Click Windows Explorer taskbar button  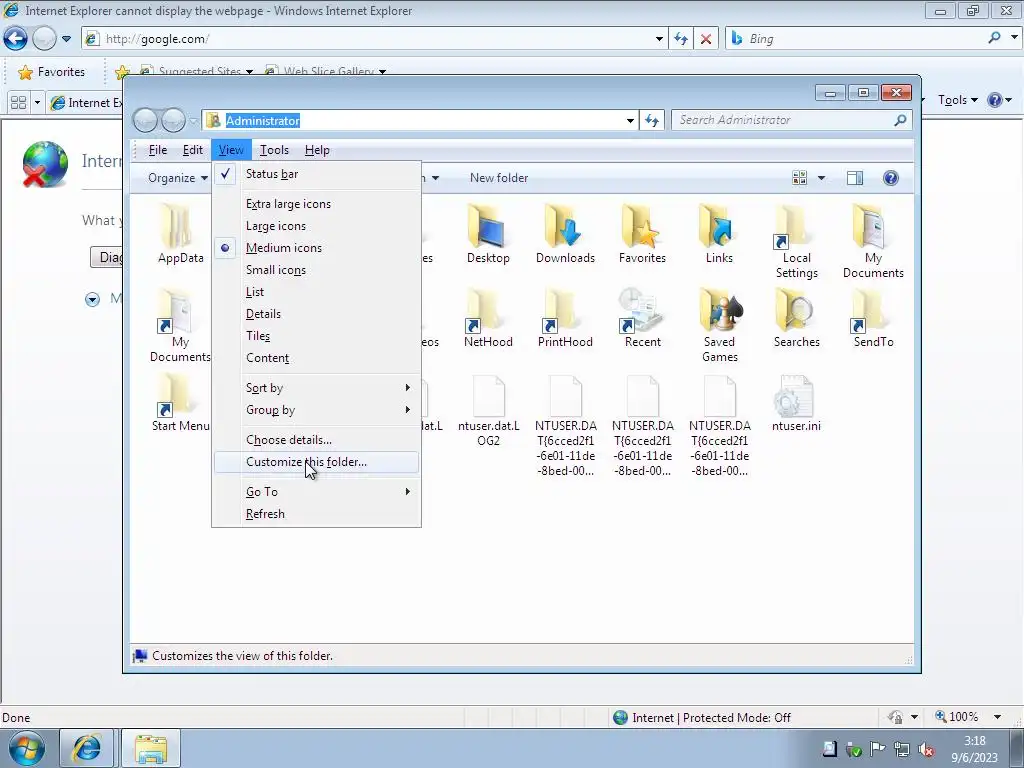pos(151,748)
